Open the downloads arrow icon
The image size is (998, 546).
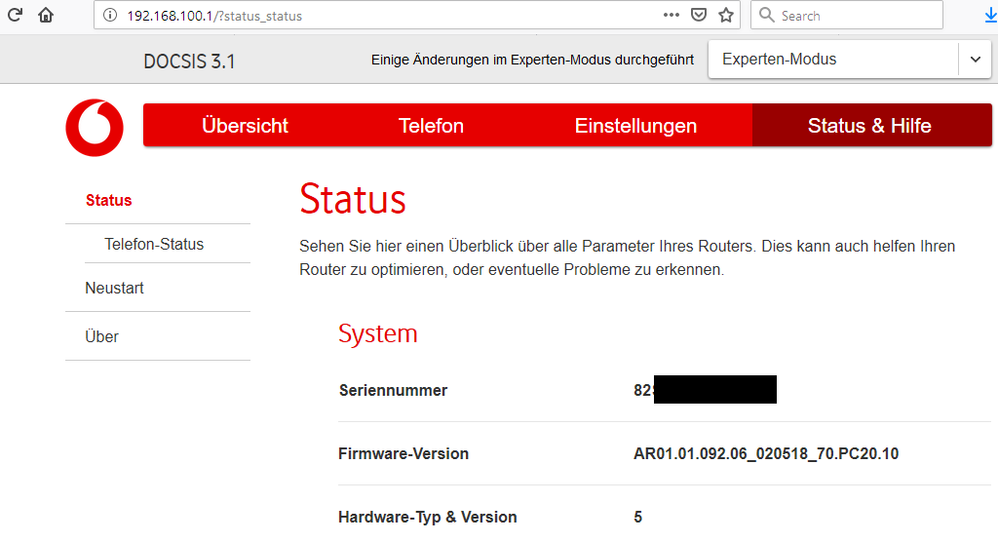click(990, 15)
